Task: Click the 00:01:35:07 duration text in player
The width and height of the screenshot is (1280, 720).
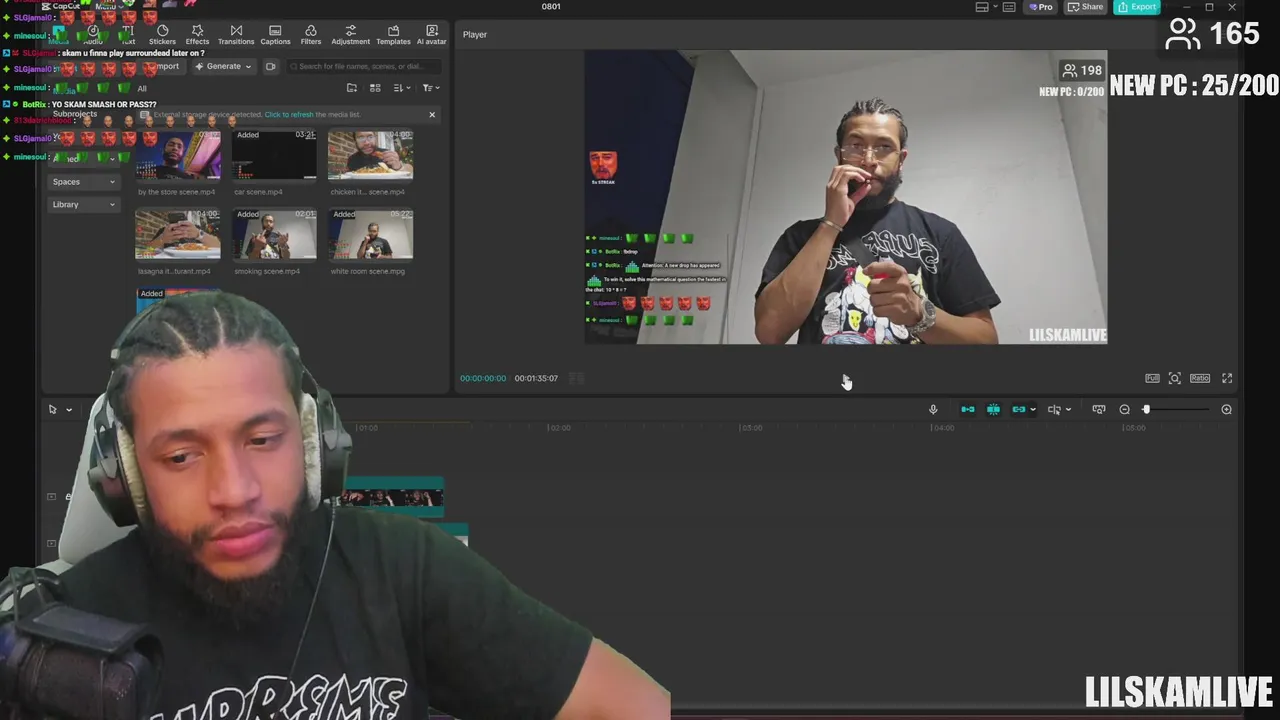Action: click(536, 378)
